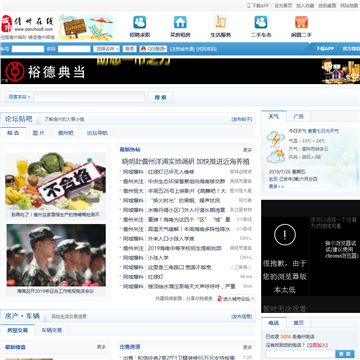Screen dimensions: 360x360
Task: Click the 裕德典当 banner advertisement
Action: [x=180, y=71]
